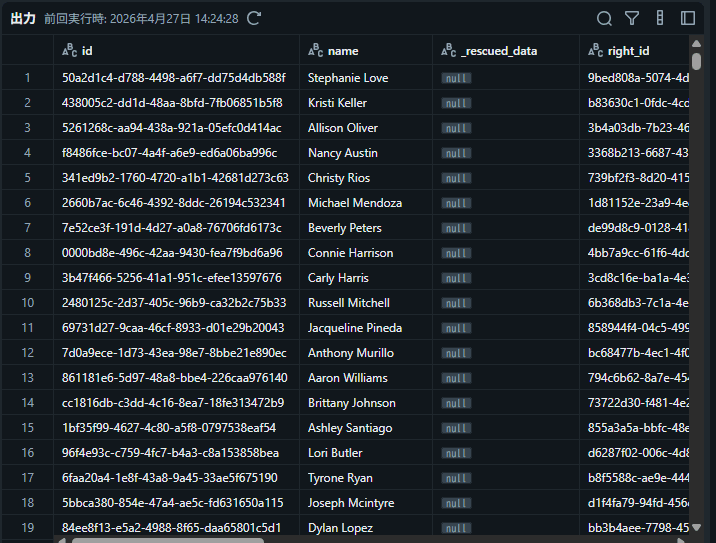Select the id cell starting with cc1816db

coord(176,403)
